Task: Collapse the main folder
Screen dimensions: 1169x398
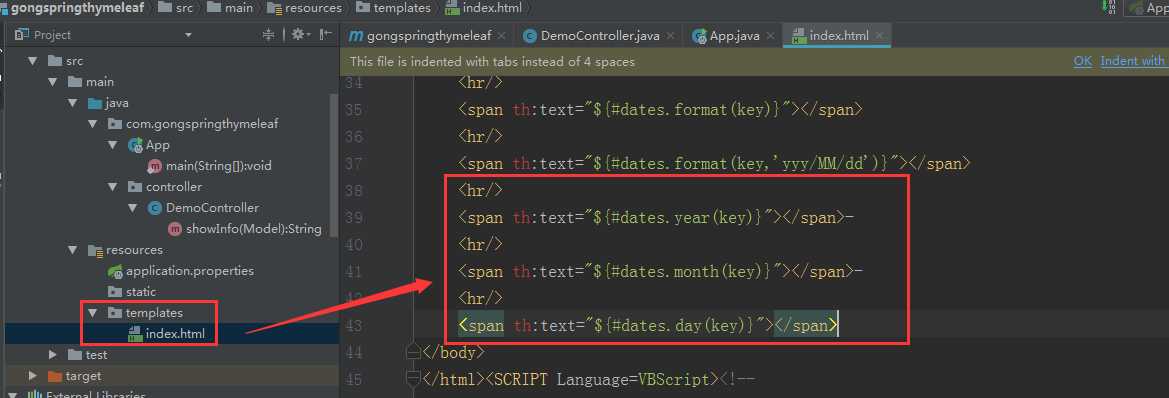Action: tap(53, 82)
